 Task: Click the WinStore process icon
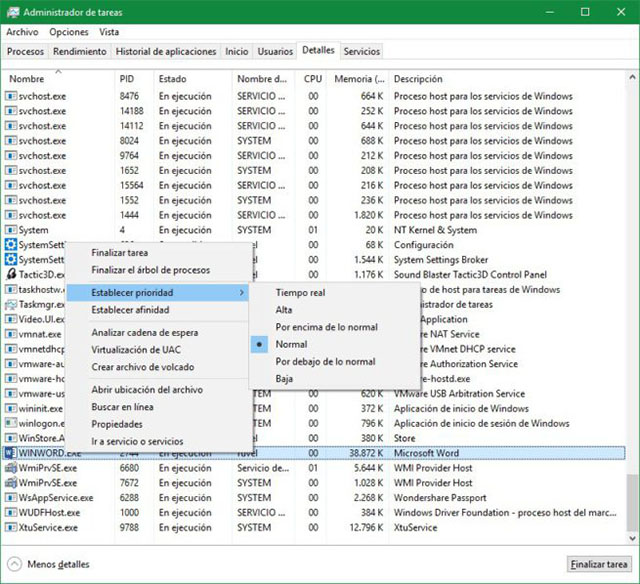pyautogui.click(x=11, y=438)
